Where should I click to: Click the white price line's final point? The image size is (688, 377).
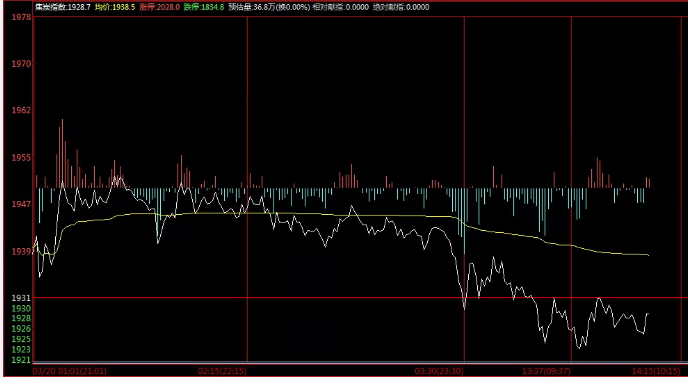point(648,313)
